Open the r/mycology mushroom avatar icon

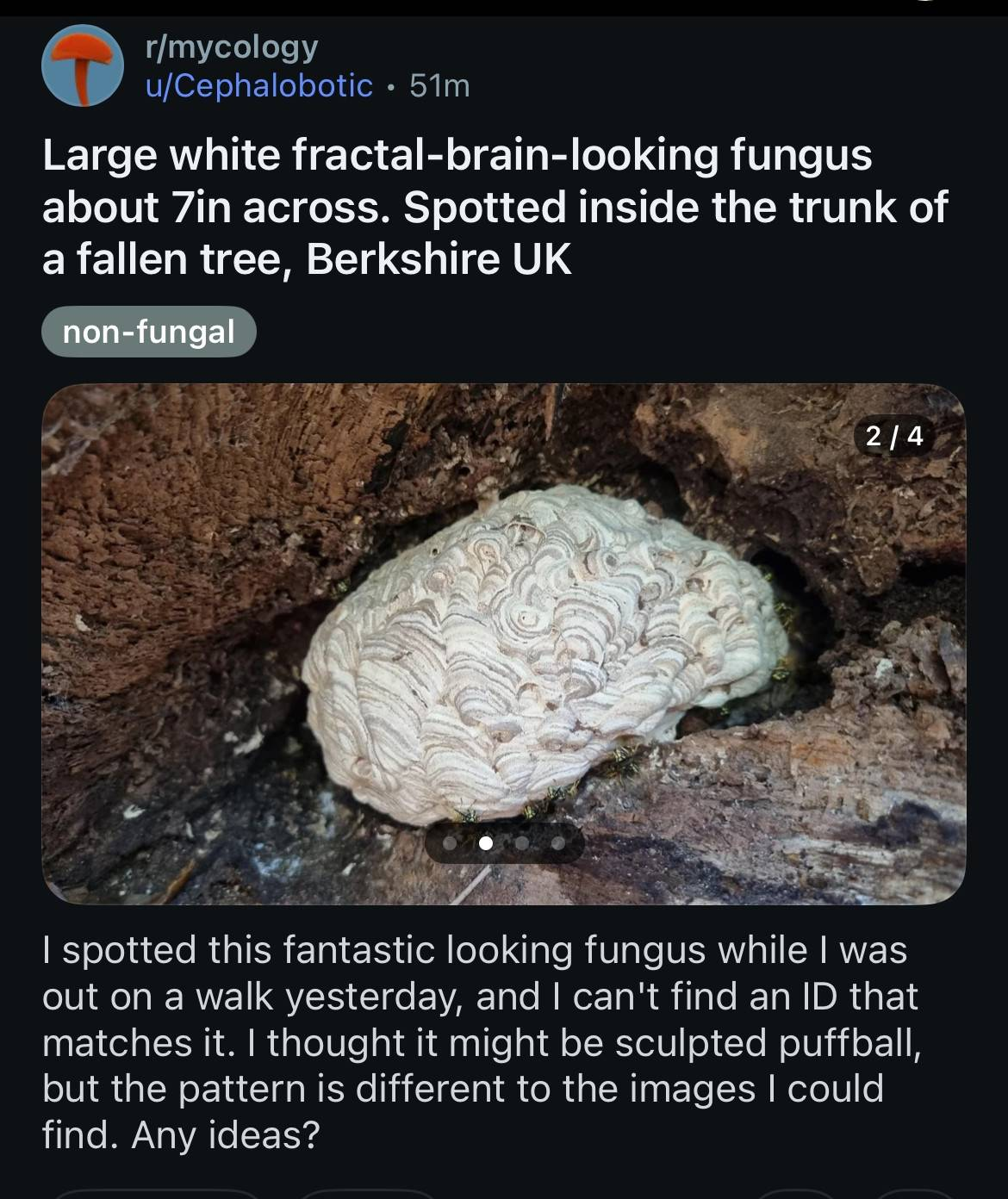click(84, 66)
